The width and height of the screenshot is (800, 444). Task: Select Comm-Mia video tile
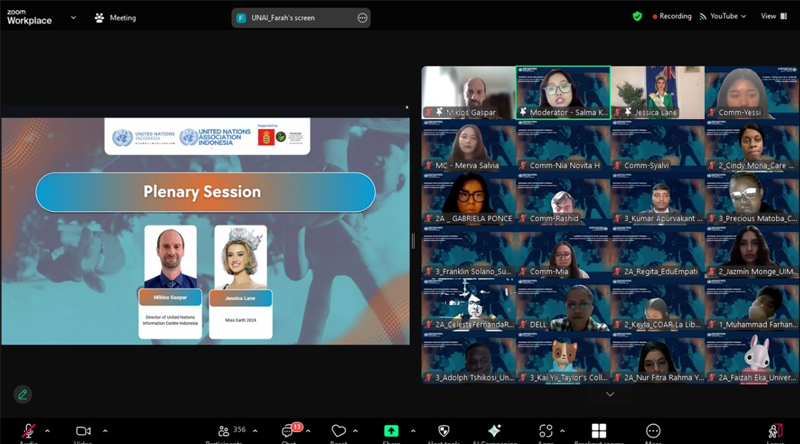pos(563,252)
